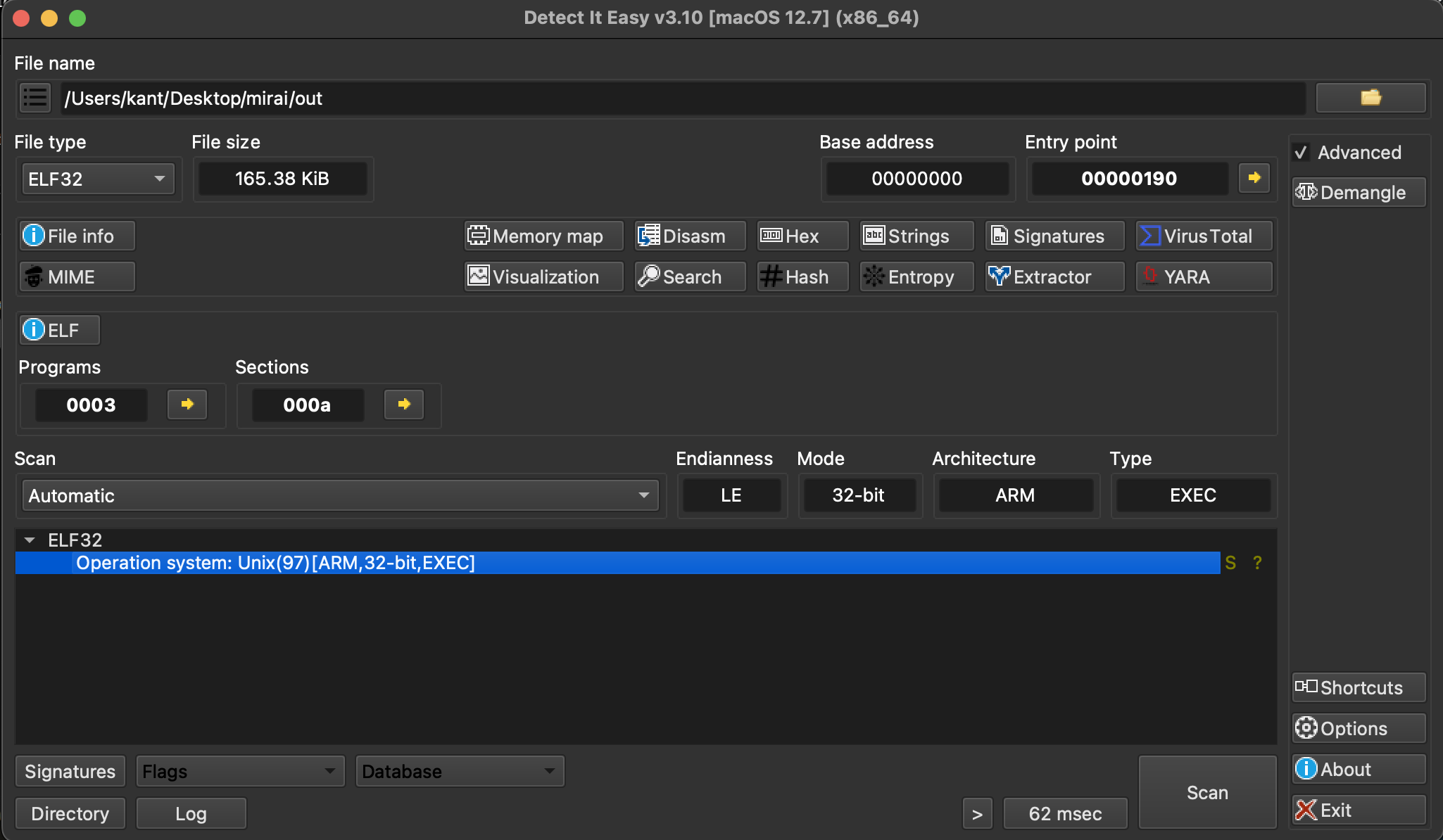Open the Flags dropdown
This screenshot has height=840, width=1443.
240,771
